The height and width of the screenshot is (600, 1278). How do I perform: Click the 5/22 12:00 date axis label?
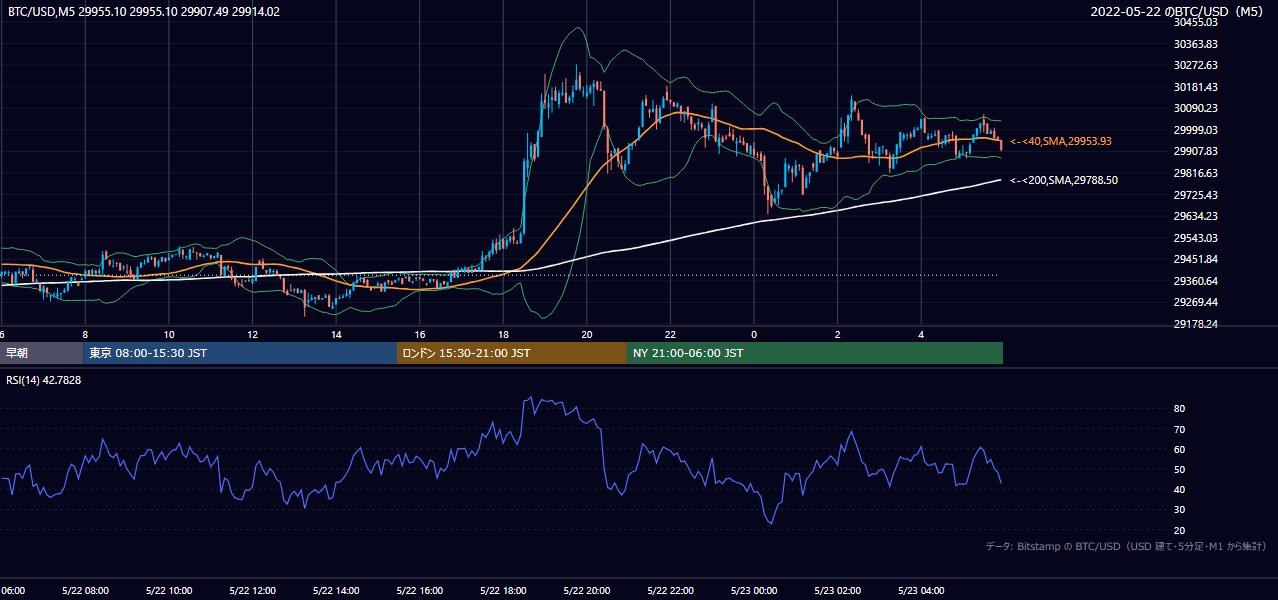pos(252,591)
